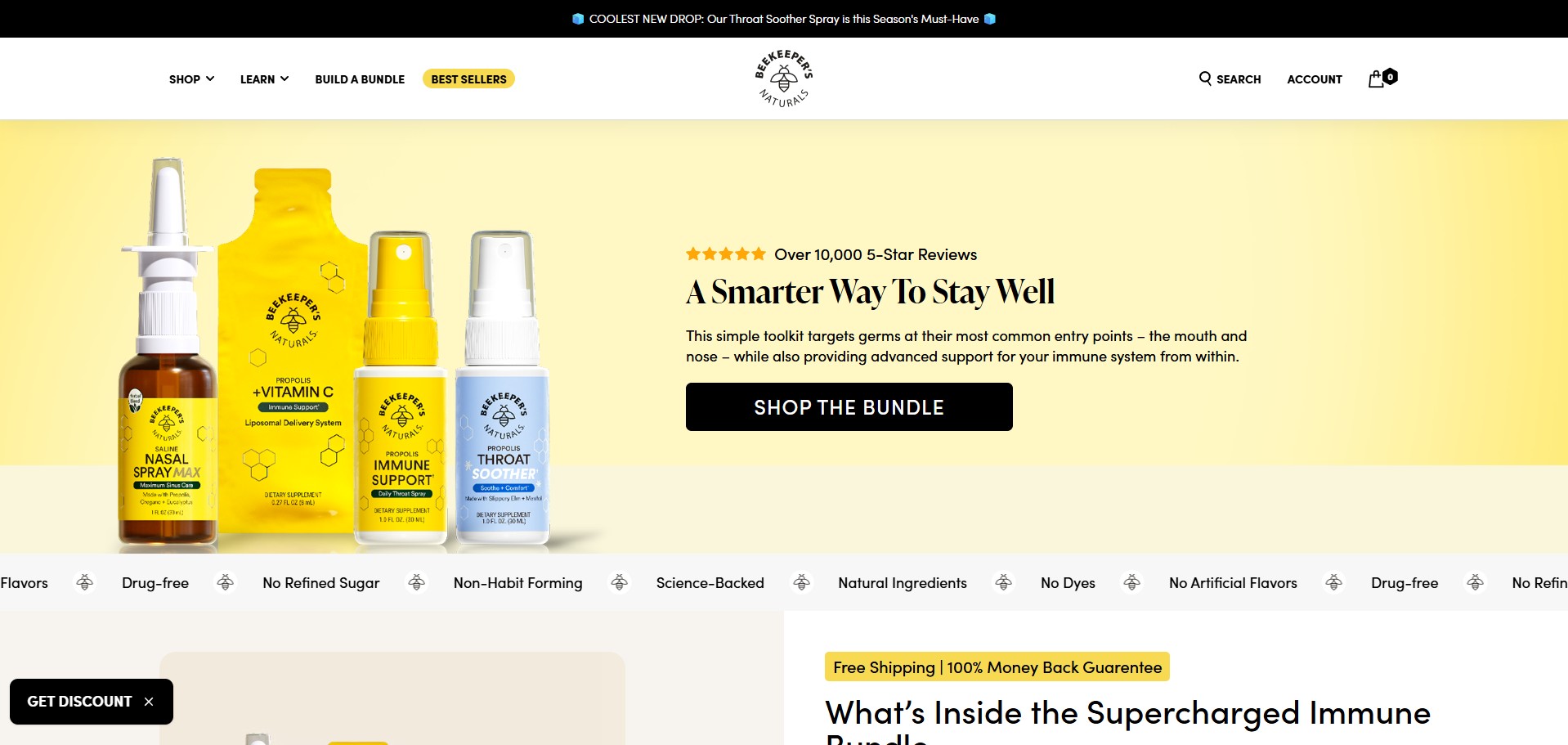Click the blue Throat Soother spray bottle
The height and width of the screenshot is (745, 1568).
coord(502,388)
